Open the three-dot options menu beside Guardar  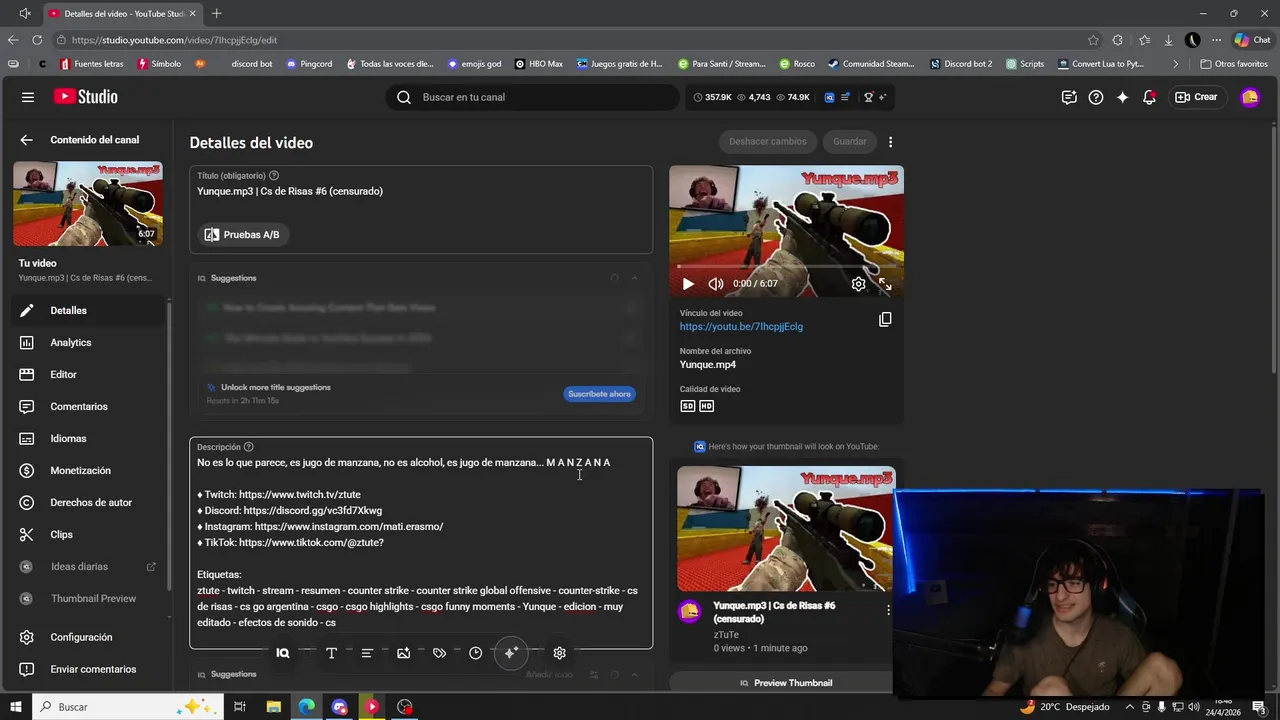click(x=890, y=141)
